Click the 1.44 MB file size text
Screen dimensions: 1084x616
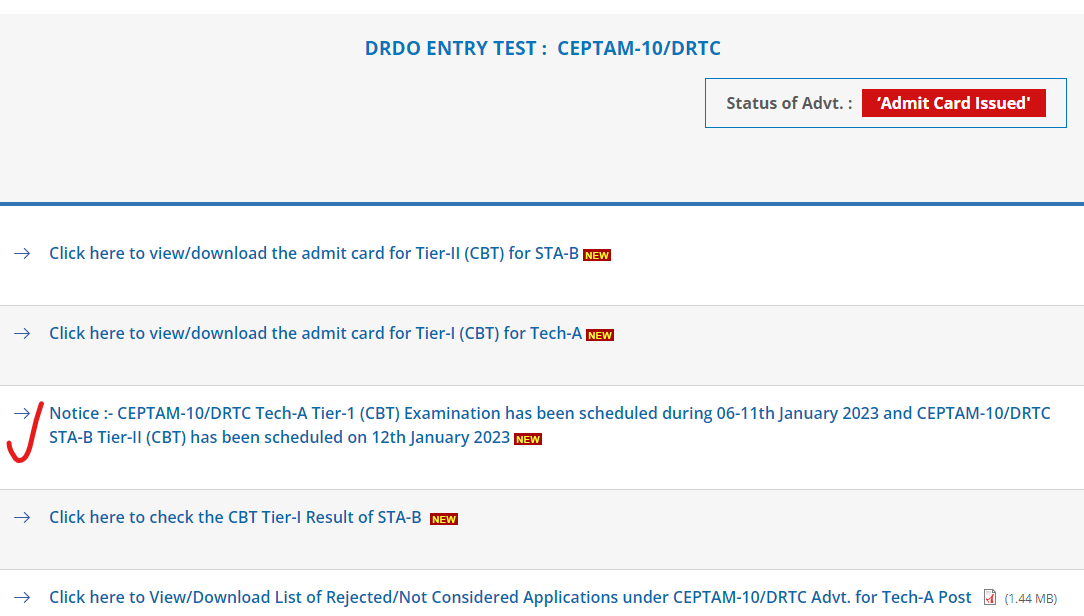(1030, 599)
